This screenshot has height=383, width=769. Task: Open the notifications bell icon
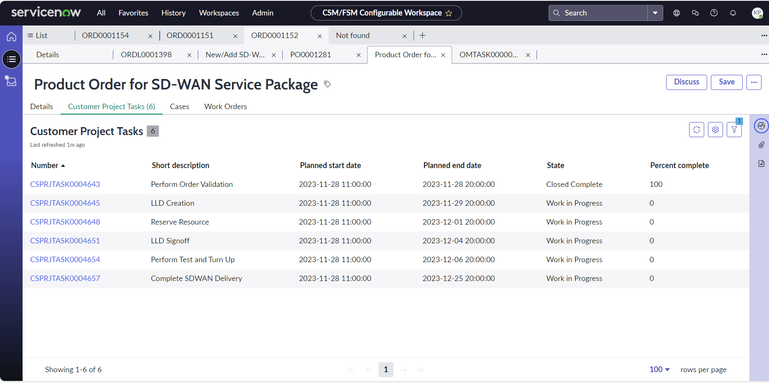pos(733,13)
